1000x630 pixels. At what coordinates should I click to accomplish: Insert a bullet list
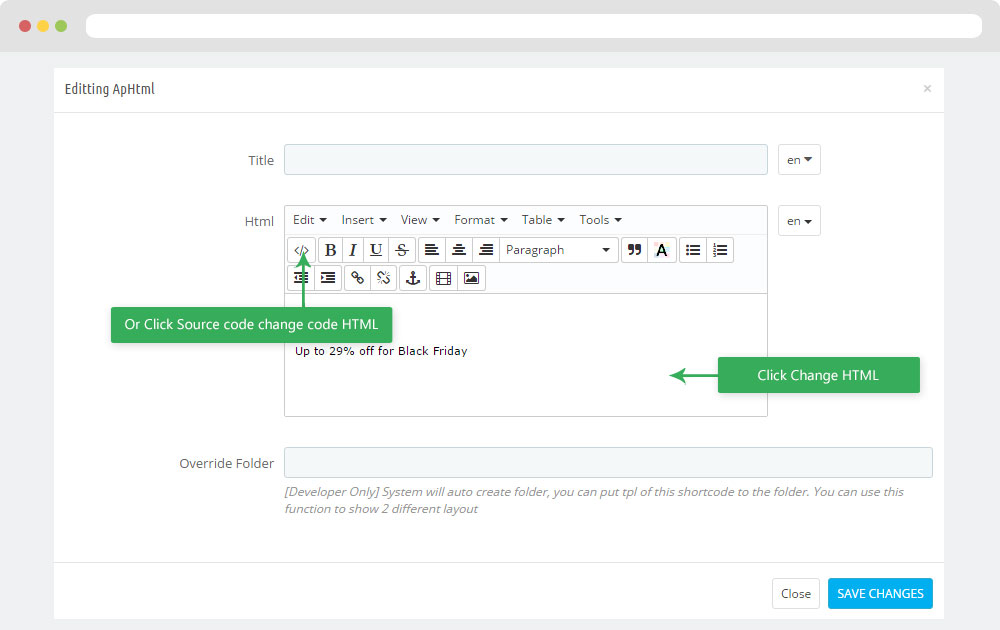coord(693,250)
